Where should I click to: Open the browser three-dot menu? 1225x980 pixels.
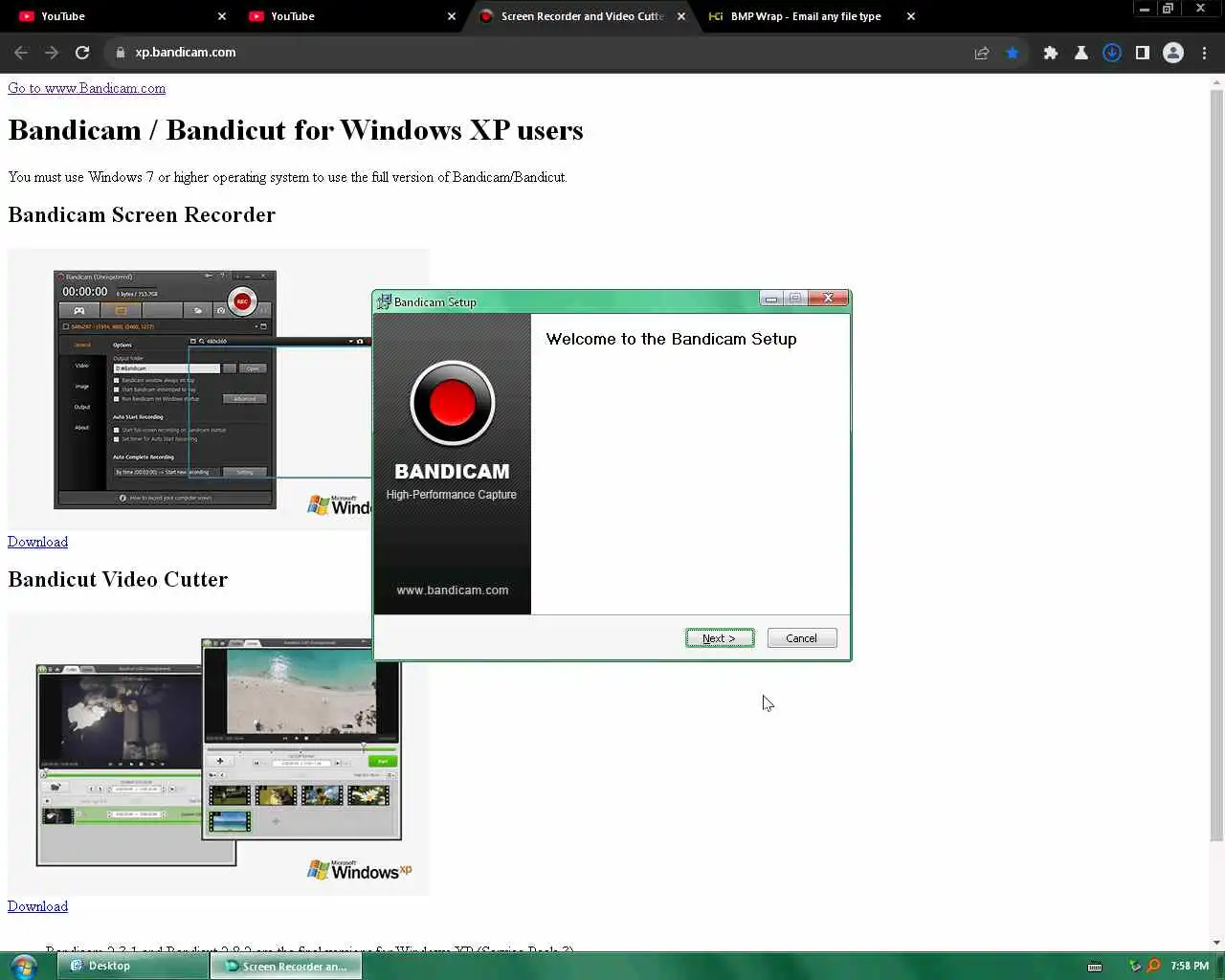(1204, 53)
